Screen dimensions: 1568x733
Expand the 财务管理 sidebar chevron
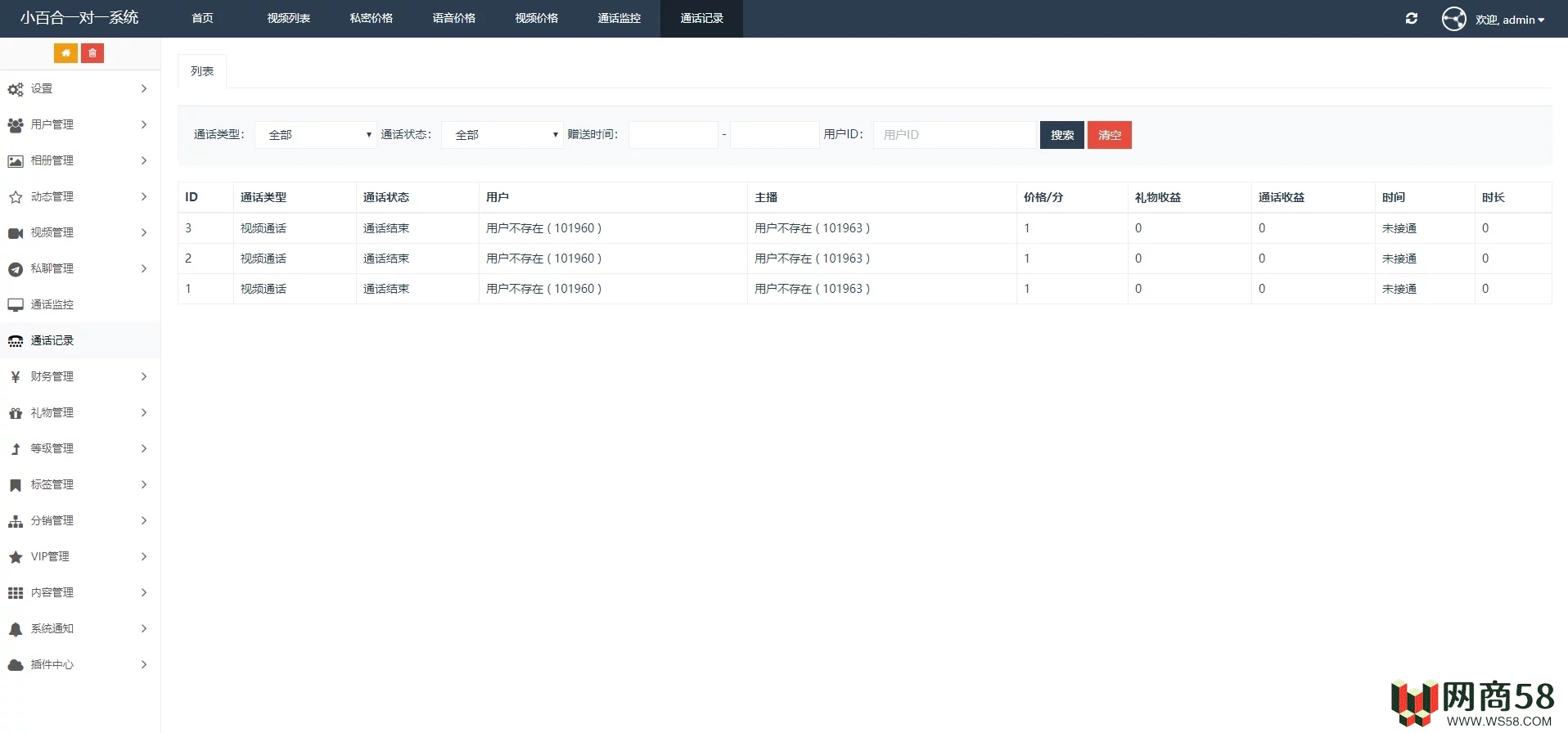(x=144, y=376)
